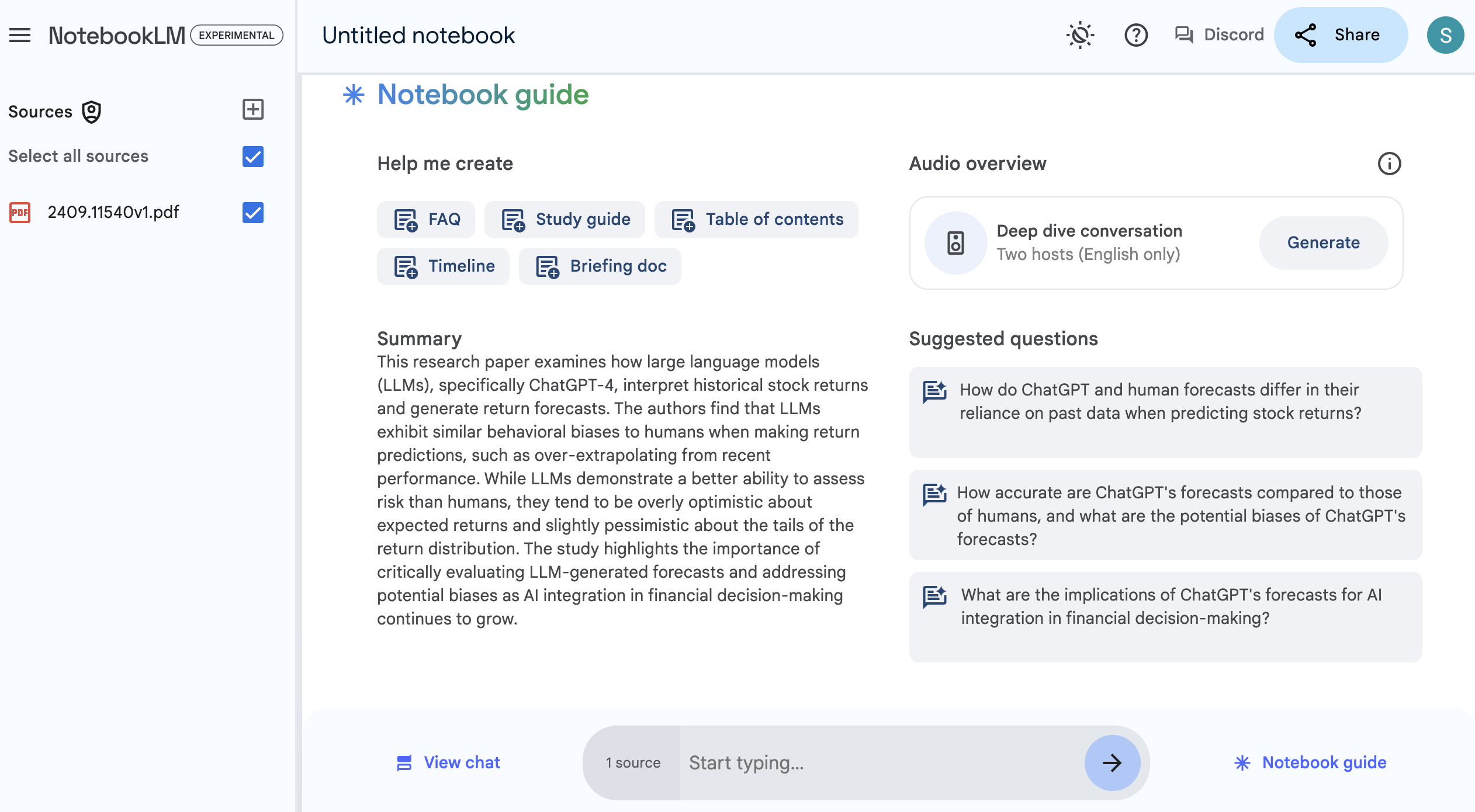The height and width of the screenshot is (812, 1475).
Task: Click the Help me create heading
Action: coord(445,164)
